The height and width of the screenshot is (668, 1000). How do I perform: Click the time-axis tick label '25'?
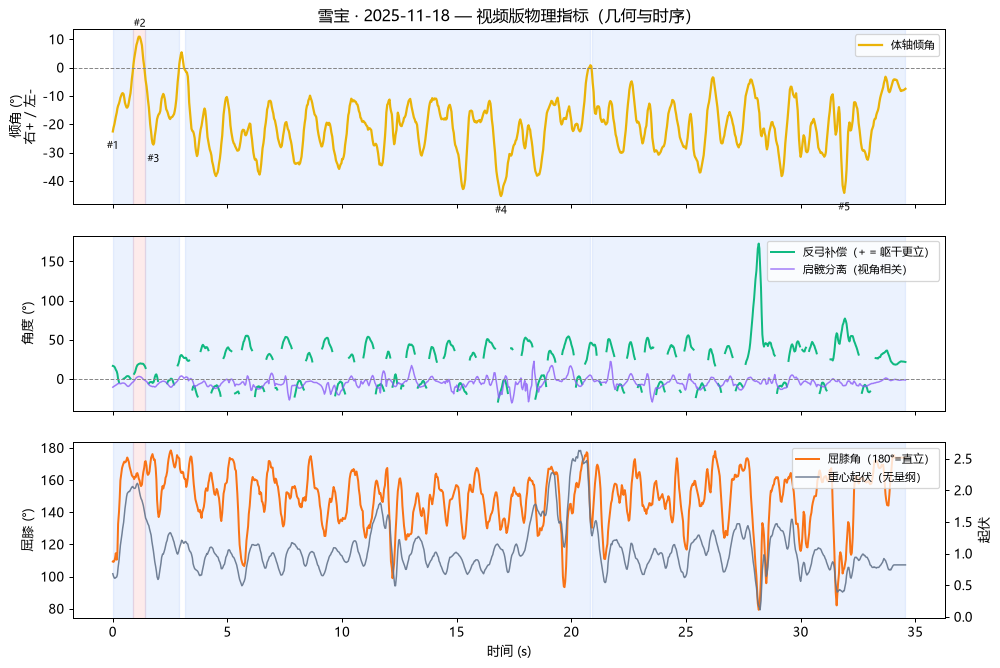[686, 632]
